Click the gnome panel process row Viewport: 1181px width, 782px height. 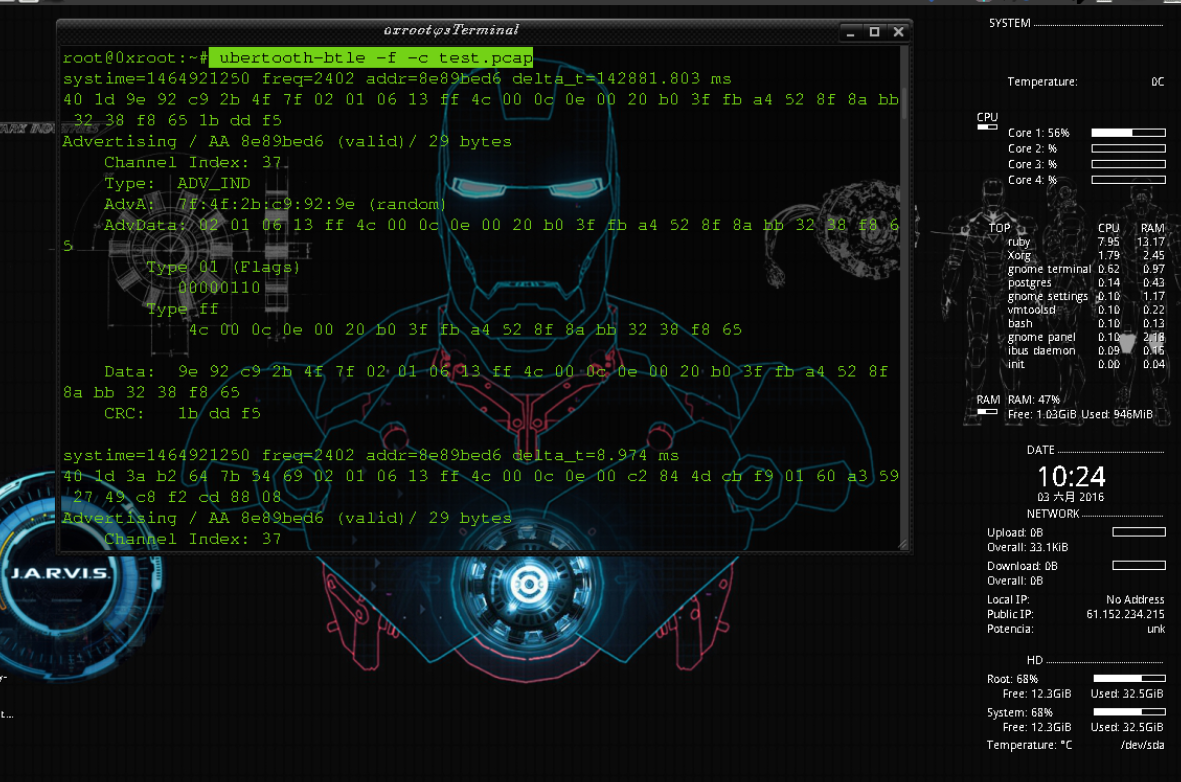click(1086, 337)
